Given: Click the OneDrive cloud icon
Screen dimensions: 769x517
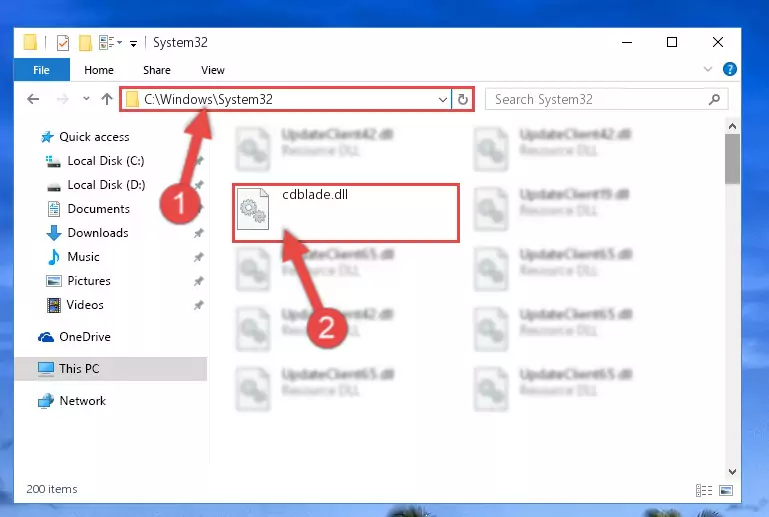Looking at the screenshot, I should pyautogui.click(x=46, y=337).
